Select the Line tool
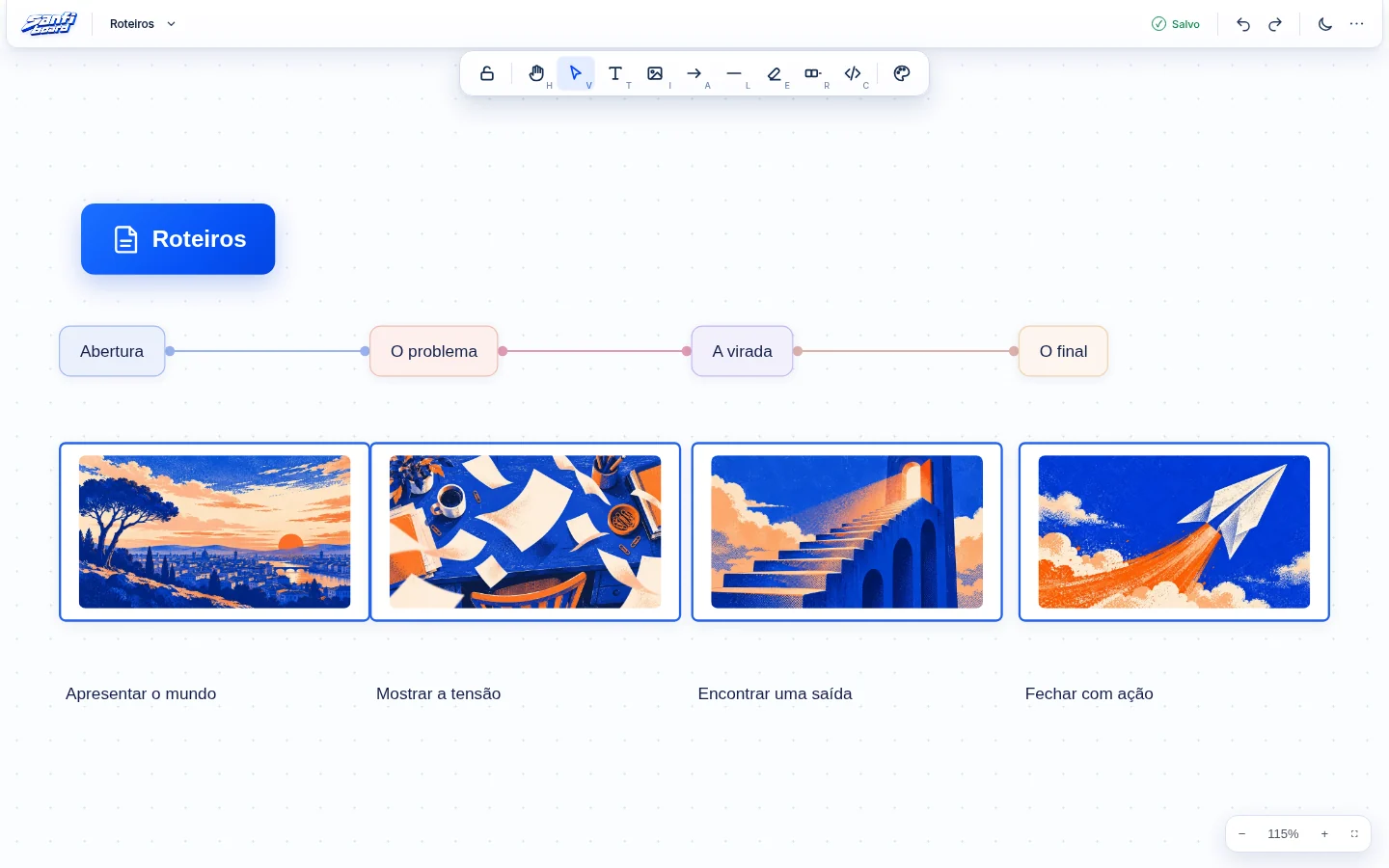This screenshot has height=868, width=1389. click(734, 73)
